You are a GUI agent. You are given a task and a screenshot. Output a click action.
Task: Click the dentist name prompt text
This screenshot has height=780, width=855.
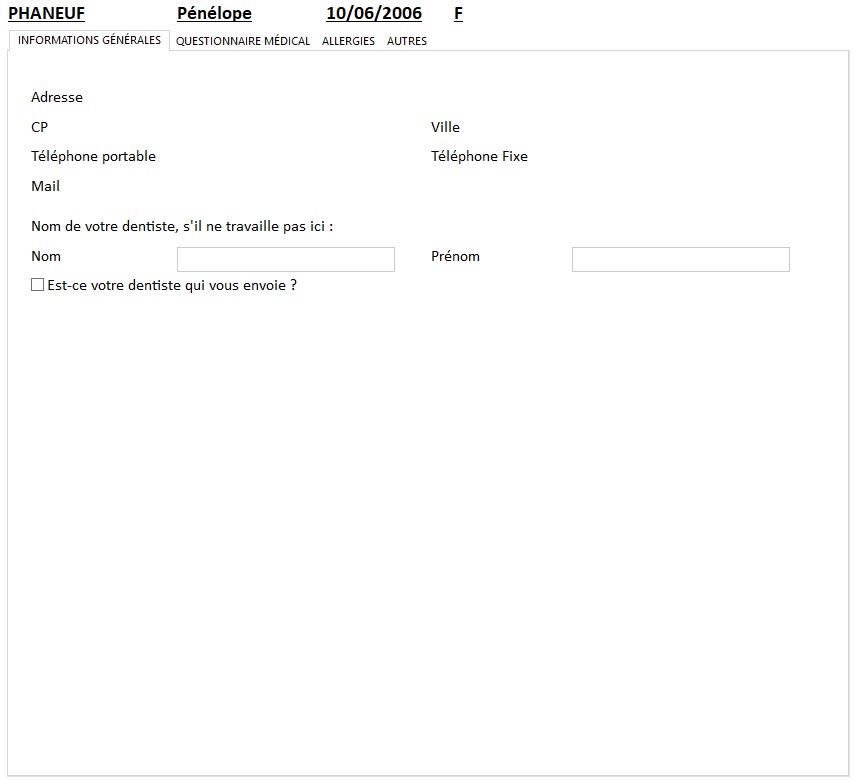point(182,226)
